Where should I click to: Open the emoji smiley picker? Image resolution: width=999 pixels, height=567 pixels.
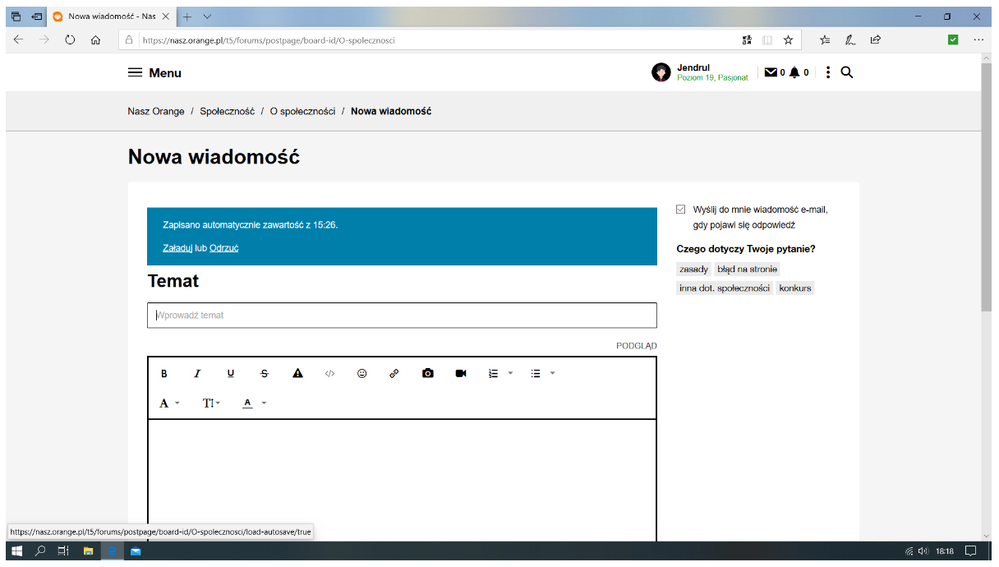point(362,373)
